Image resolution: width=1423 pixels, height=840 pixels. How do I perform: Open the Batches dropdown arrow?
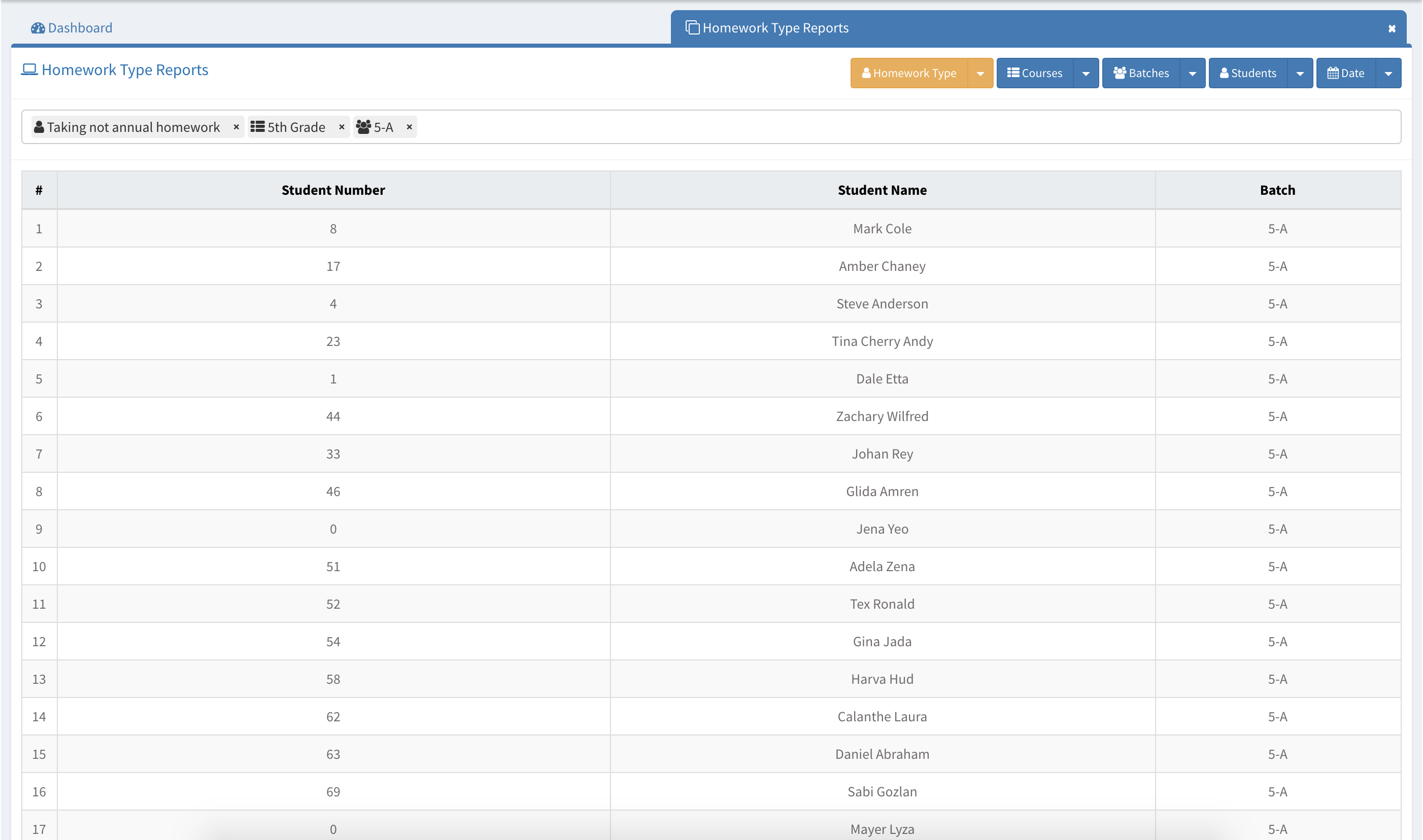click(1192, 74)
